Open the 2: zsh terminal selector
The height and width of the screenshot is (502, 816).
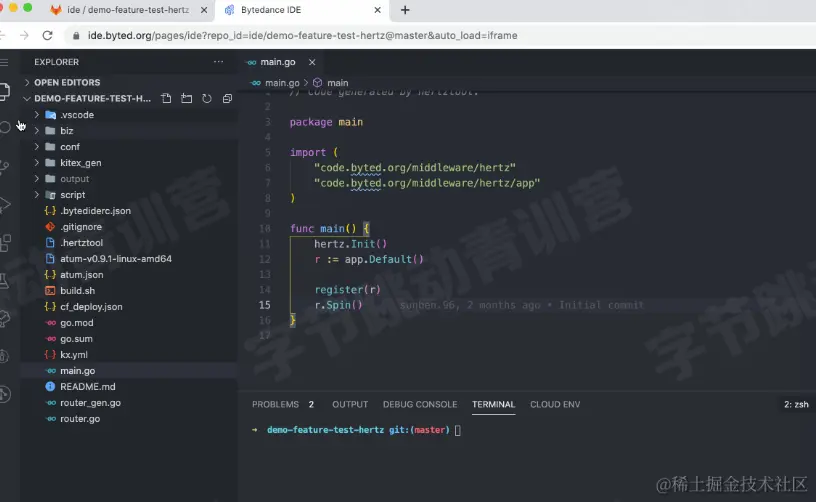pos(796,404)
